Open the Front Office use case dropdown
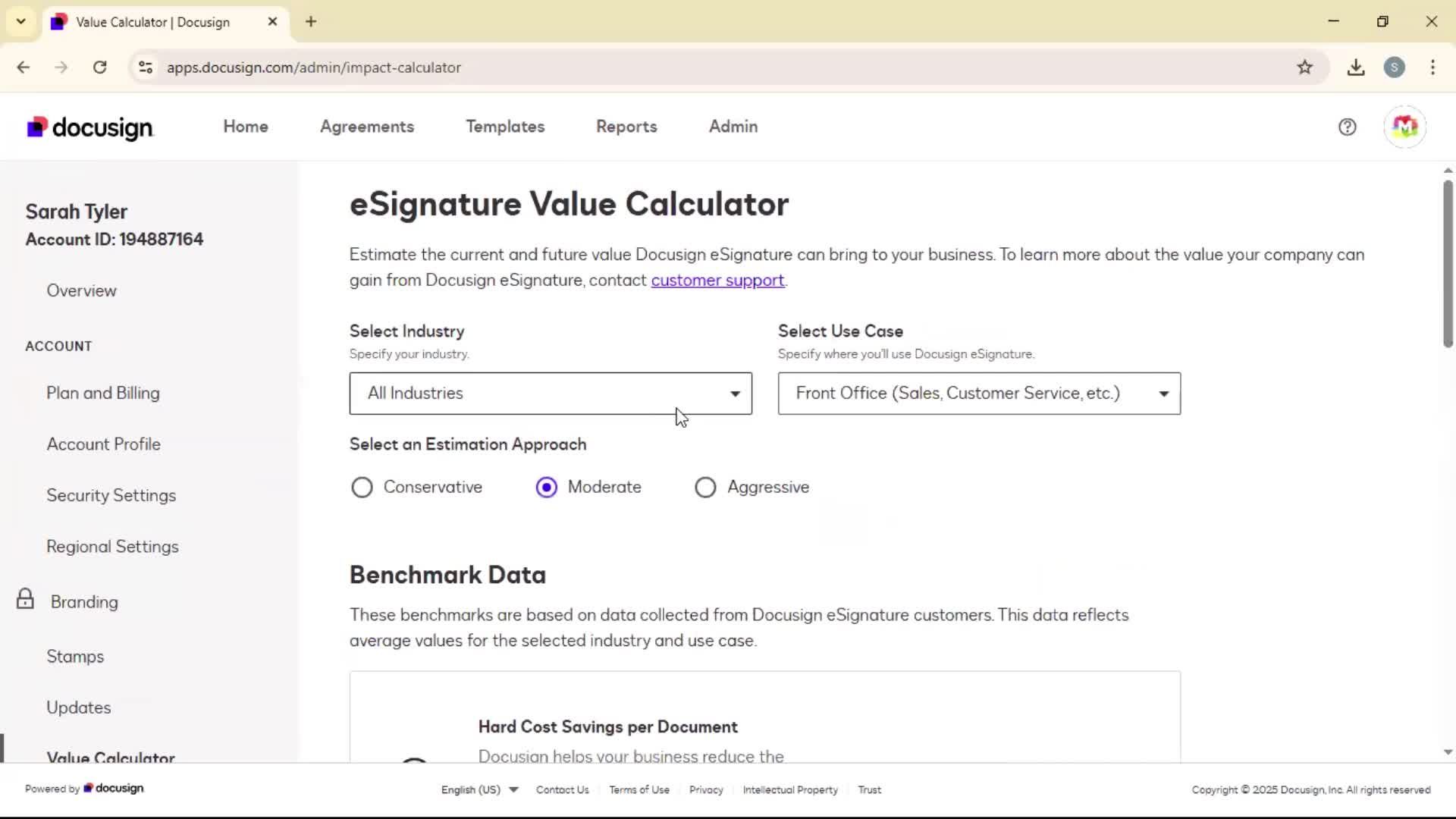The height and width of the screenshot is (819, 1456). pos(979,394)
